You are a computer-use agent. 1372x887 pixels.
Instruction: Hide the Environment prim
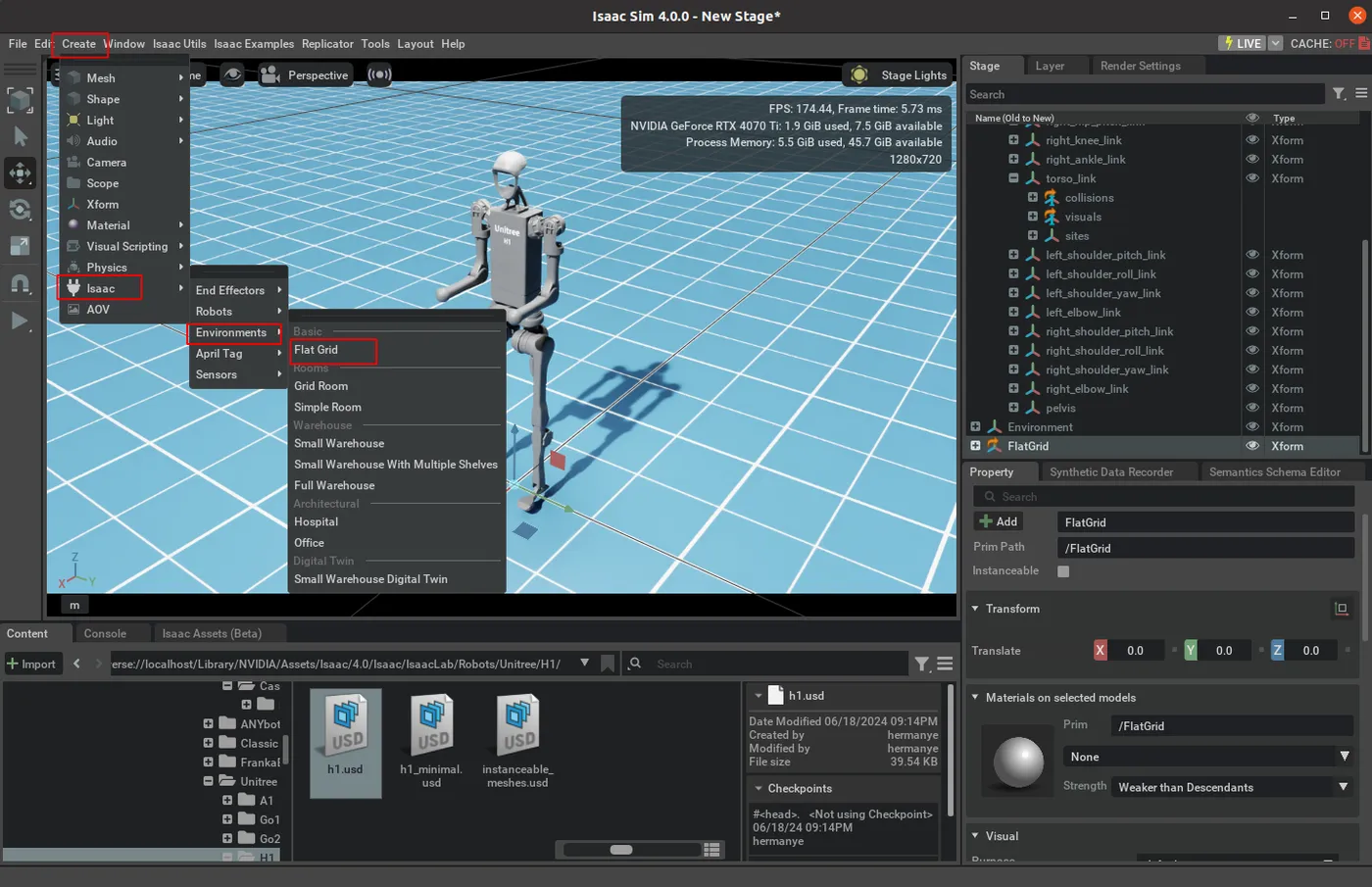[1251, 426]
